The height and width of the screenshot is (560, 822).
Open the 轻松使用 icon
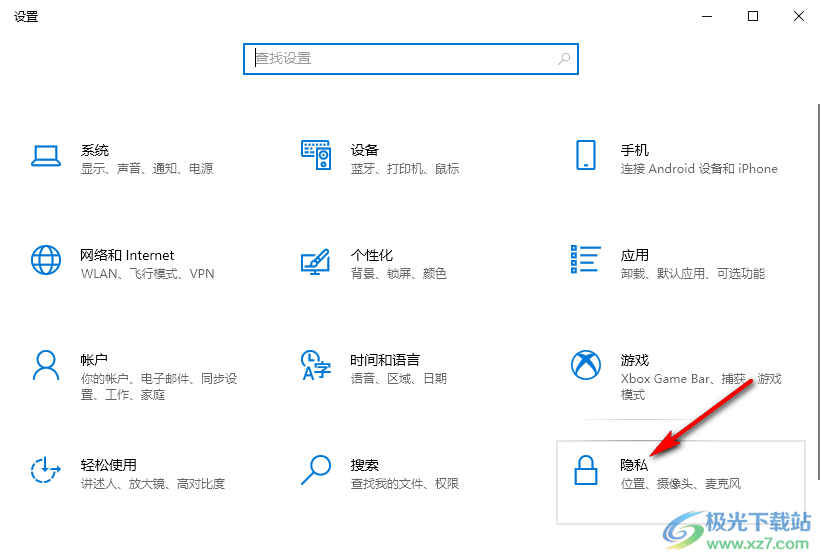click(46, 470)
